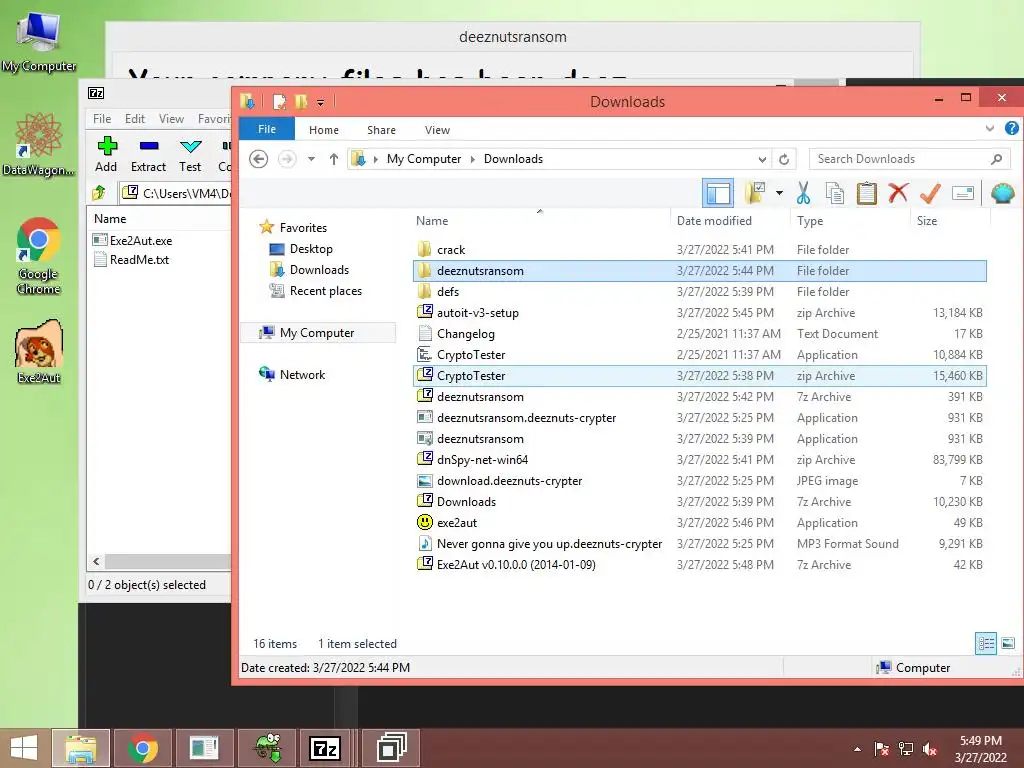Click the Refresh button beside address bar
This screenshot has width=1024, height=768.
pos(784,159)
